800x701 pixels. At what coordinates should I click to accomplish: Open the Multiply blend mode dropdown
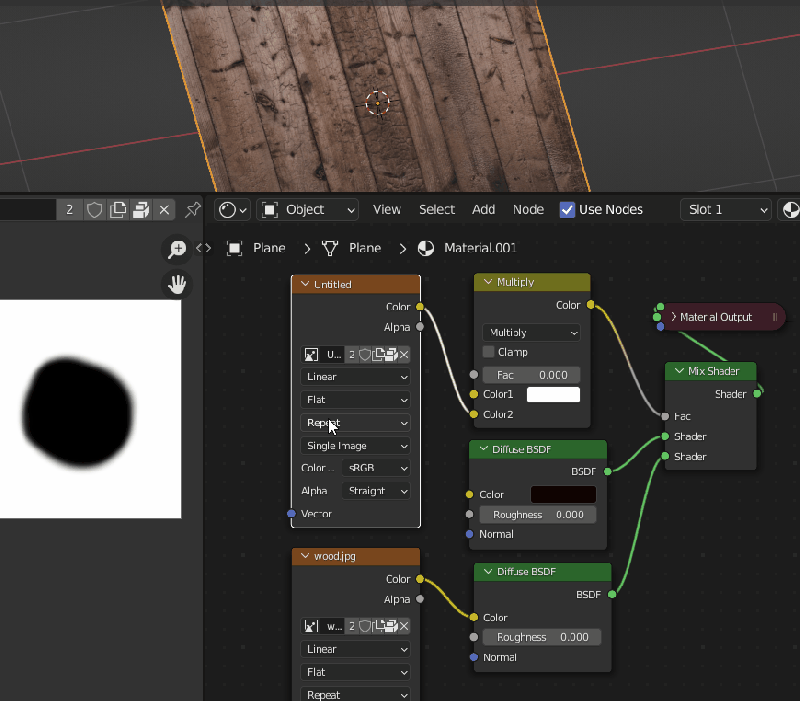[x=530, y=331]
